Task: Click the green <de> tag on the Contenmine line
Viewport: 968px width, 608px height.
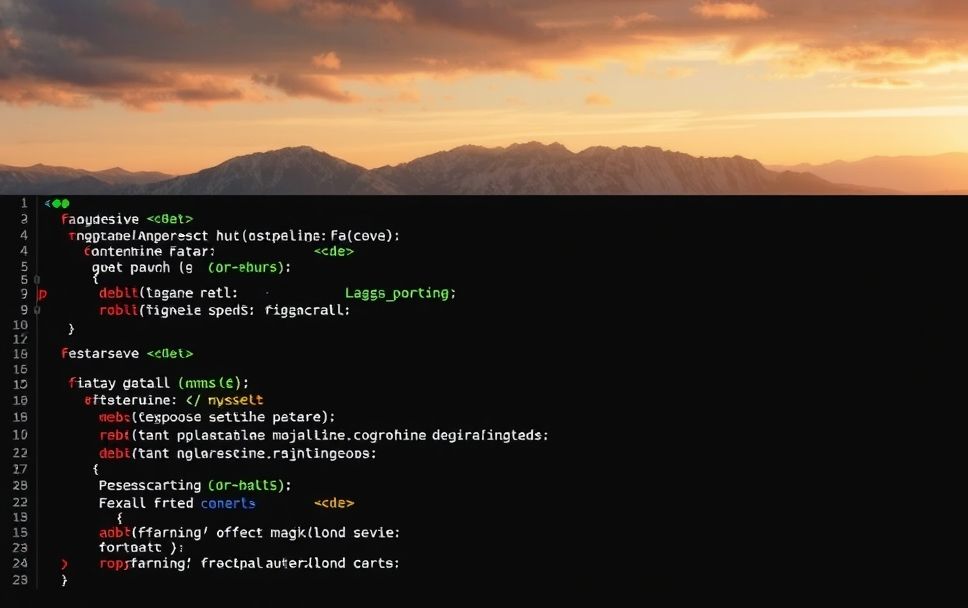Action: pos(333,251)
